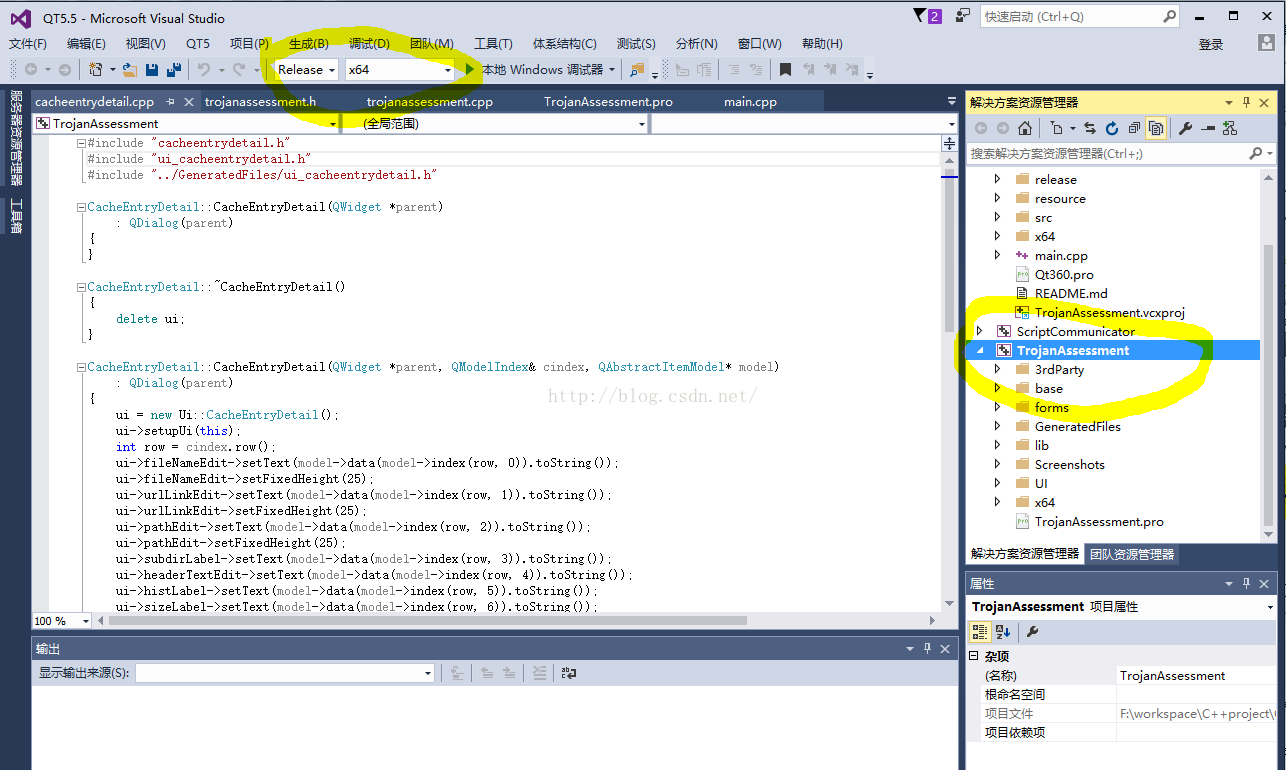The height and width of the screenshot is (770, 1286).
Task: Expand the ScriptCommunicator project node
Action: coord(979,331)
